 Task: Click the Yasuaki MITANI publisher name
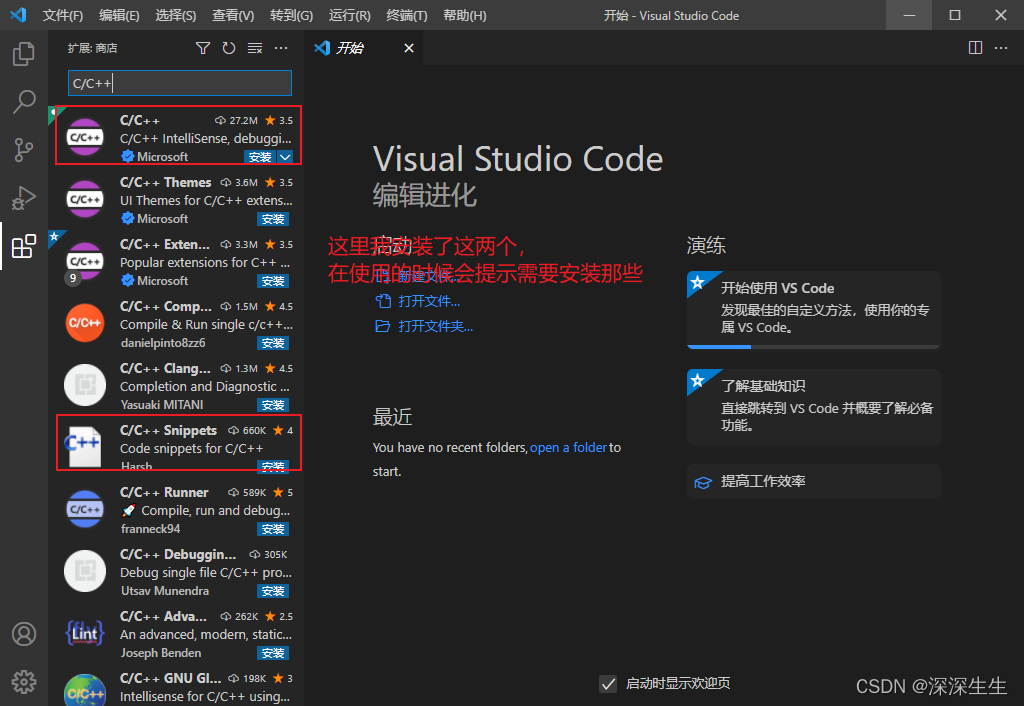coord(162,405)
